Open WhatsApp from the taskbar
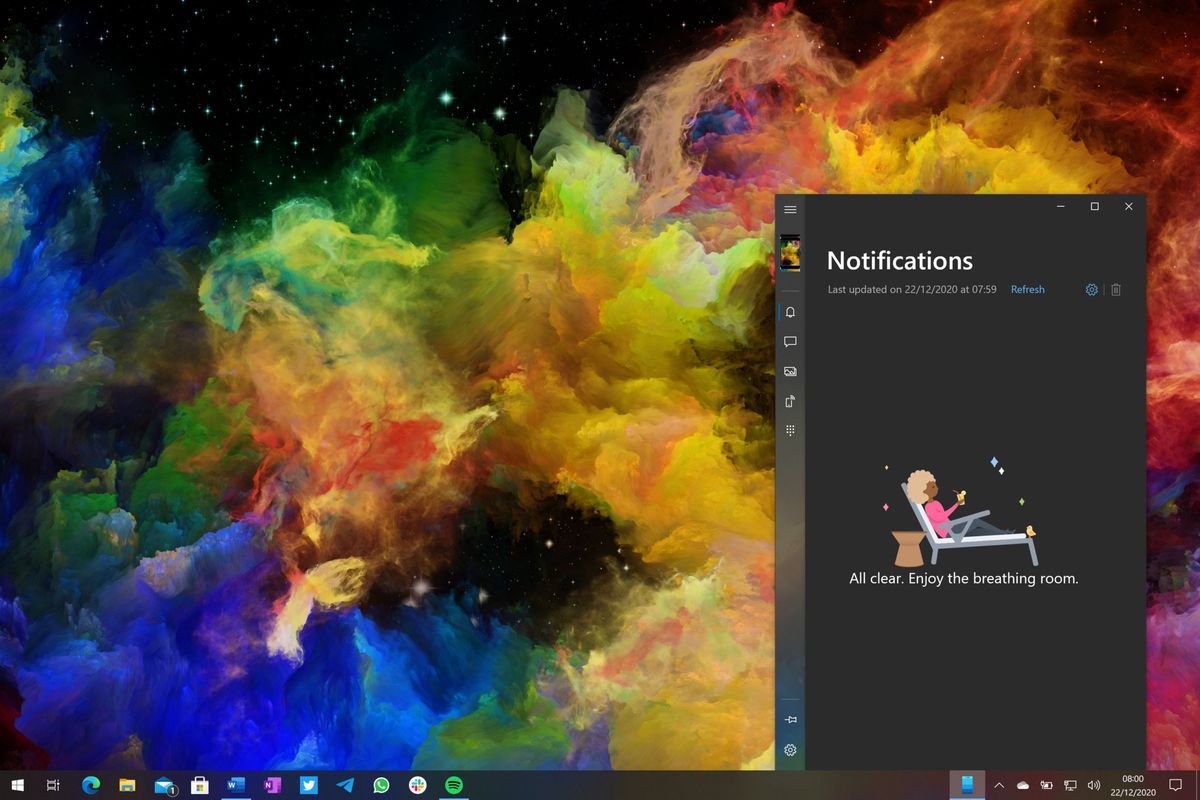This screenshot has width=1200, height=800. coord(380,786)
